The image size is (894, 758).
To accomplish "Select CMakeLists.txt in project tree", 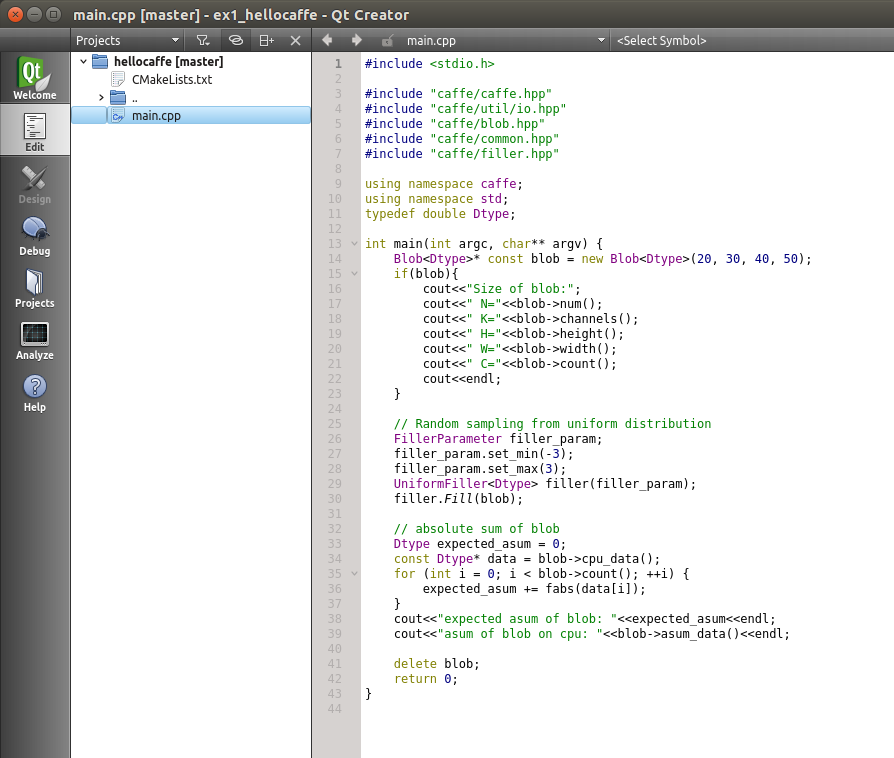I will [172, 79].
